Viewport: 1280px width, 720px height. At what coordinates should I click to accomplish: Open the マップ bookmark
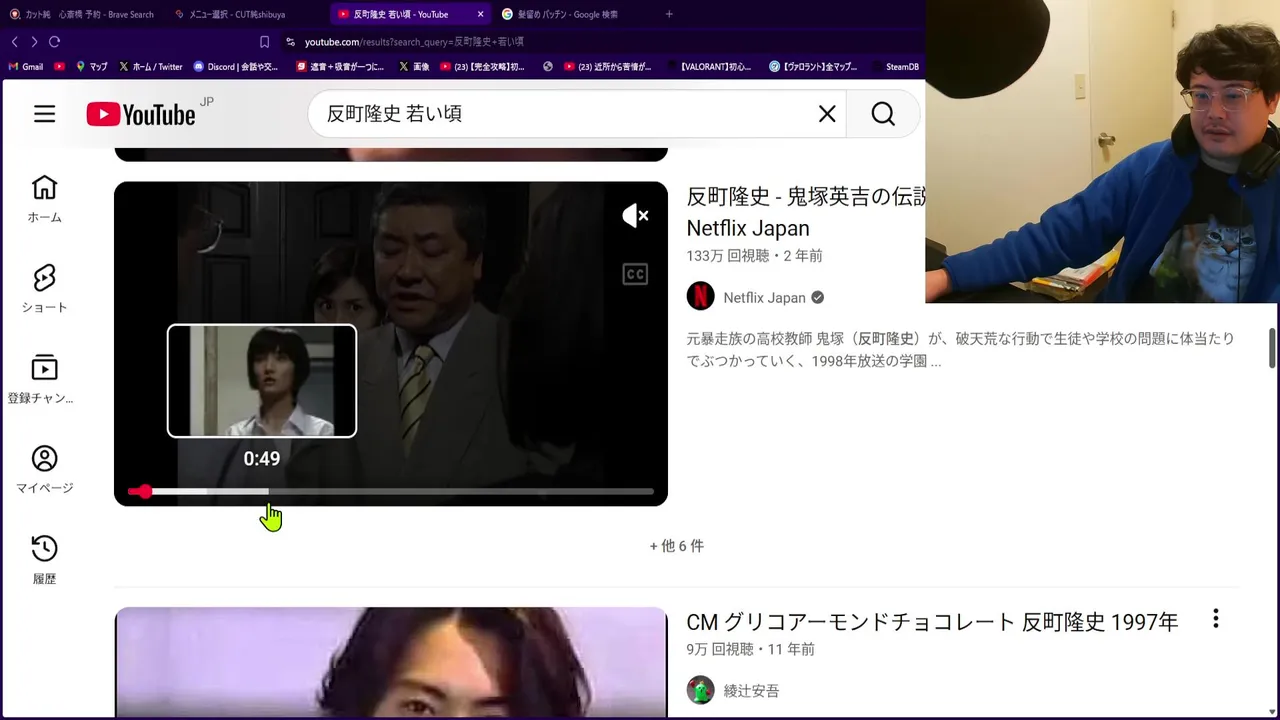point(91,67)
